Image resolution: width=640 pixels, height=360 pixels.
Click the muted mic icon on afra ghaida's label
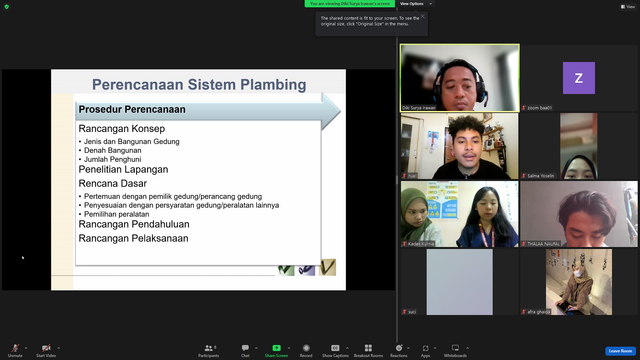tap(524, 312)
